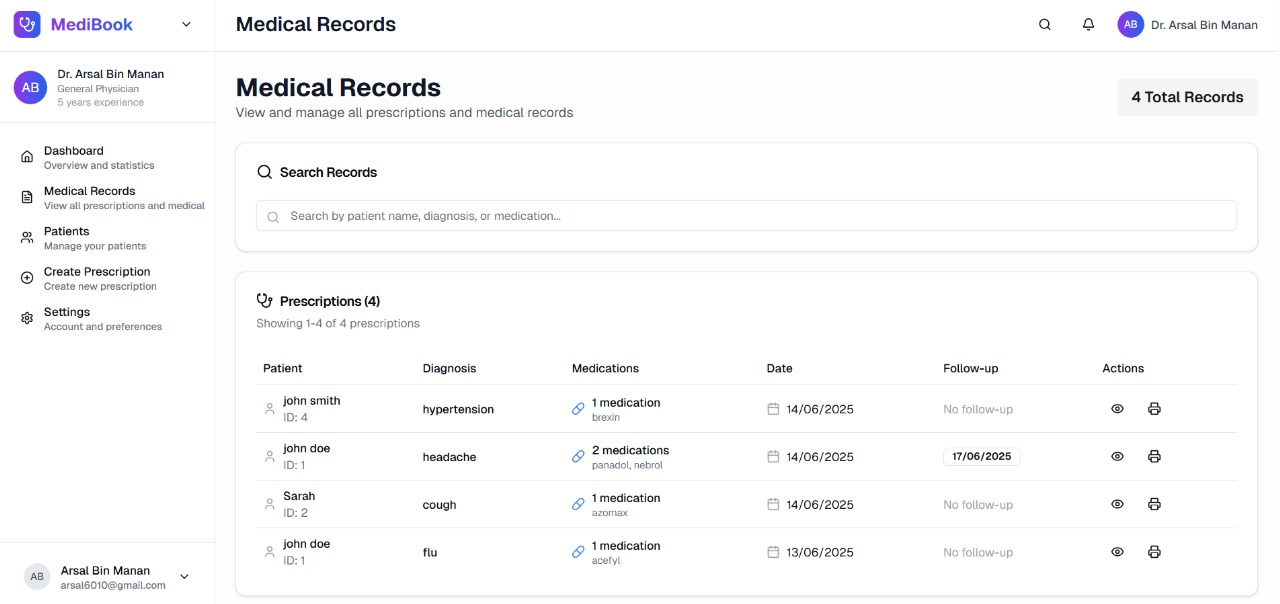1280x604 pixels.
Task: Click the MediBook stethoscope logo
Action: pos(27,25)
